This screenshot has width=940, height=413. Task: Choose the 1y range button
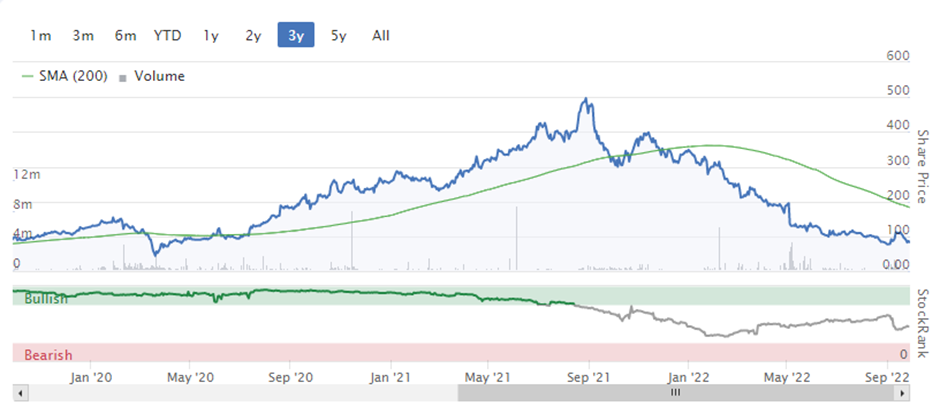click(210, 35)
